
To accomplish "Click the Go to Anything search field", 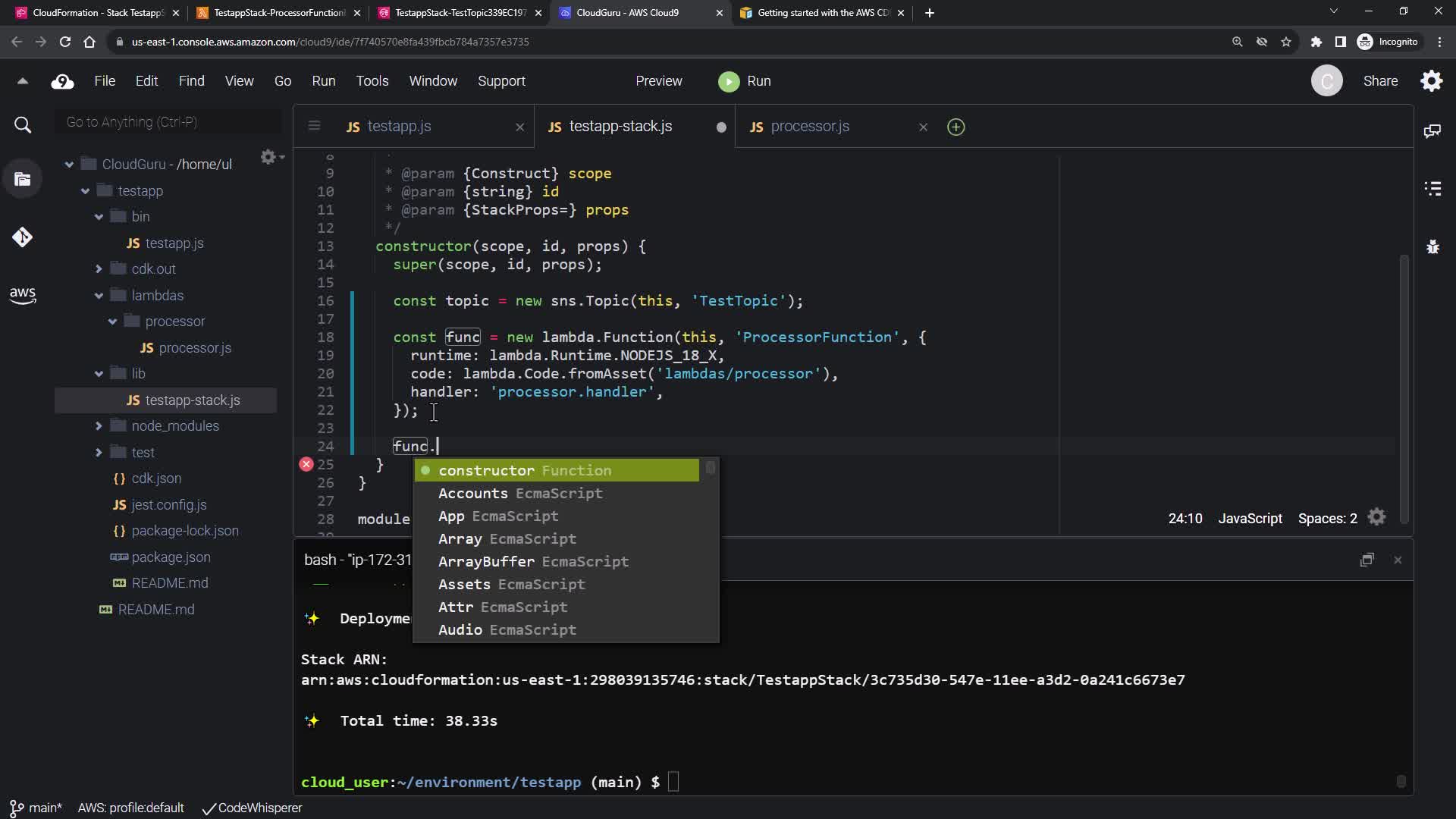I will pos(168,122).
